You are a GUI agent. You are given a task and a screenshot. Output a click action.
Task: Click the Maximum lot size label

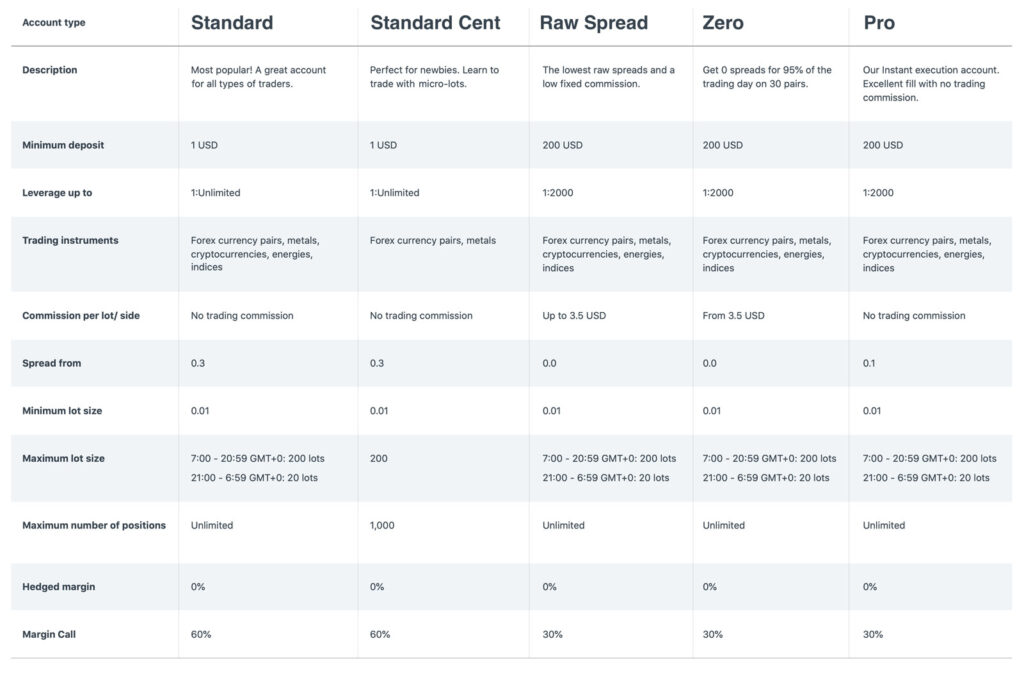pyautogui.click(x=63, y=459)
